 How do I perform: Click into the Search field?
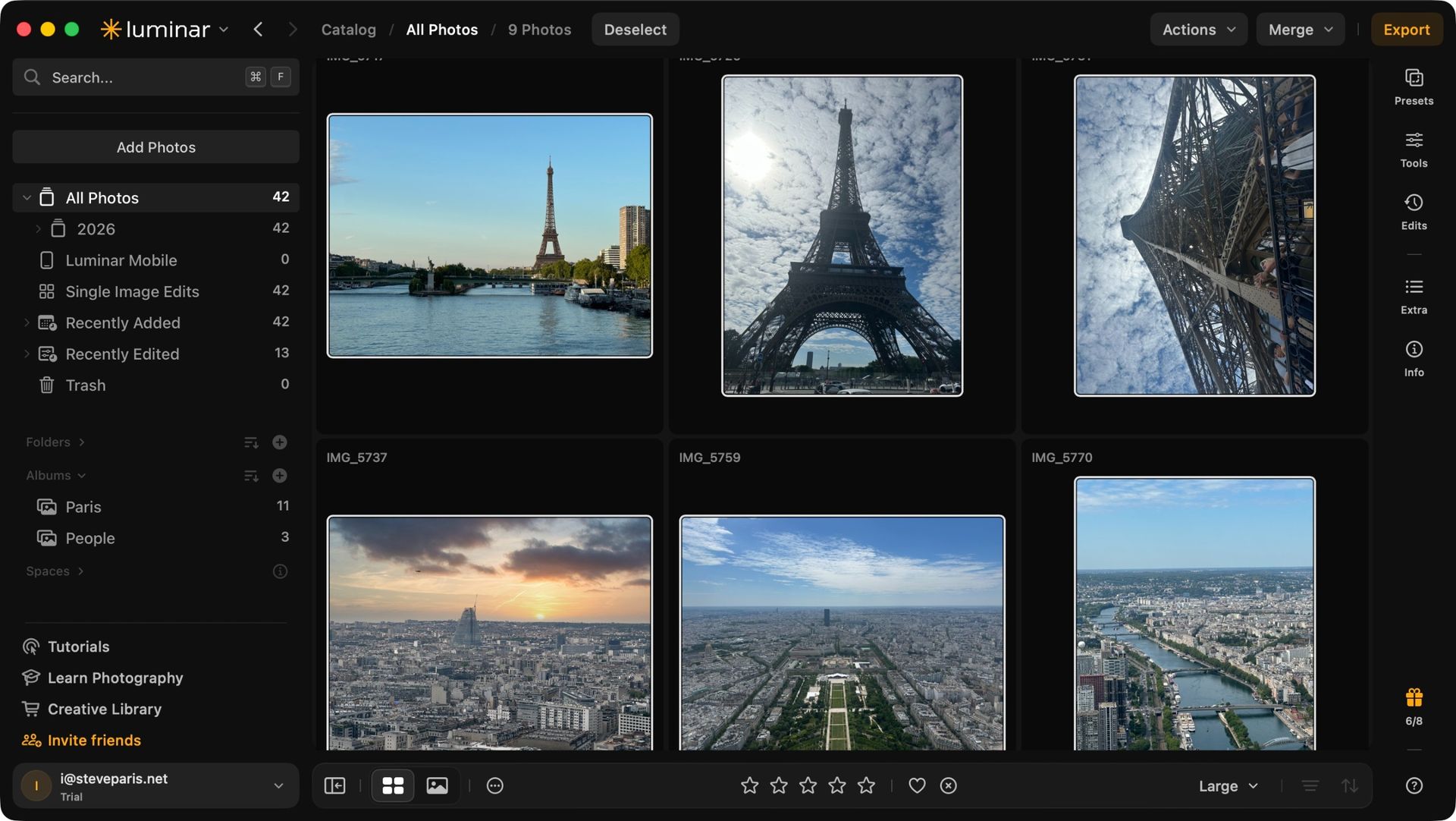(155, 77)
